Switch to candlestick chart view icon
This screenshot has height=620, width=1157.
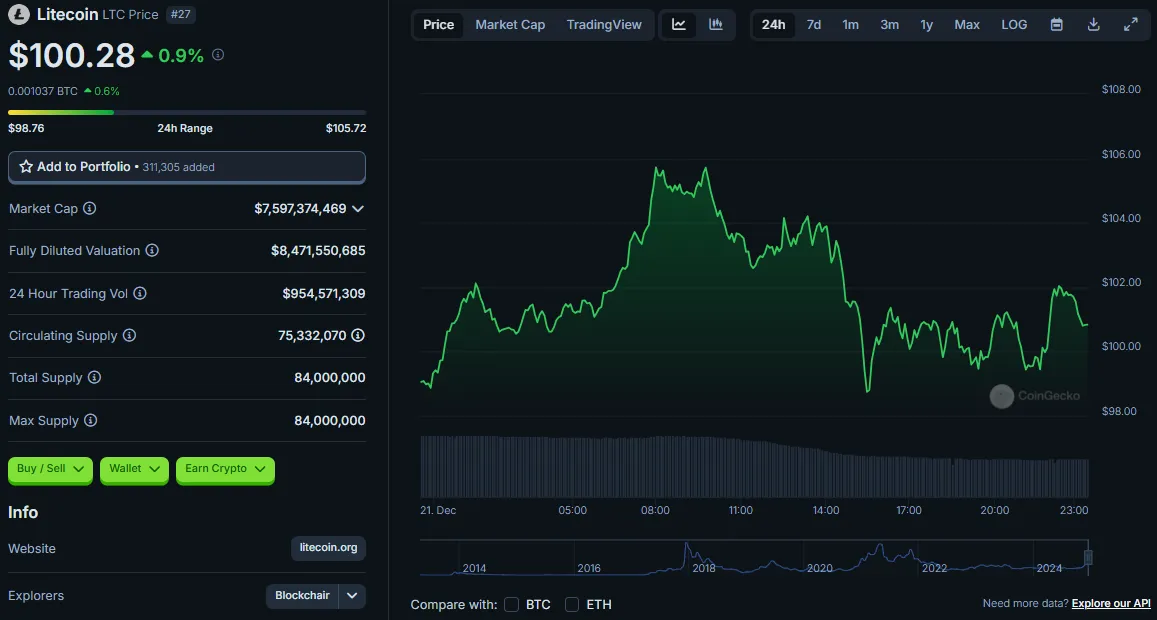[716, 24]
